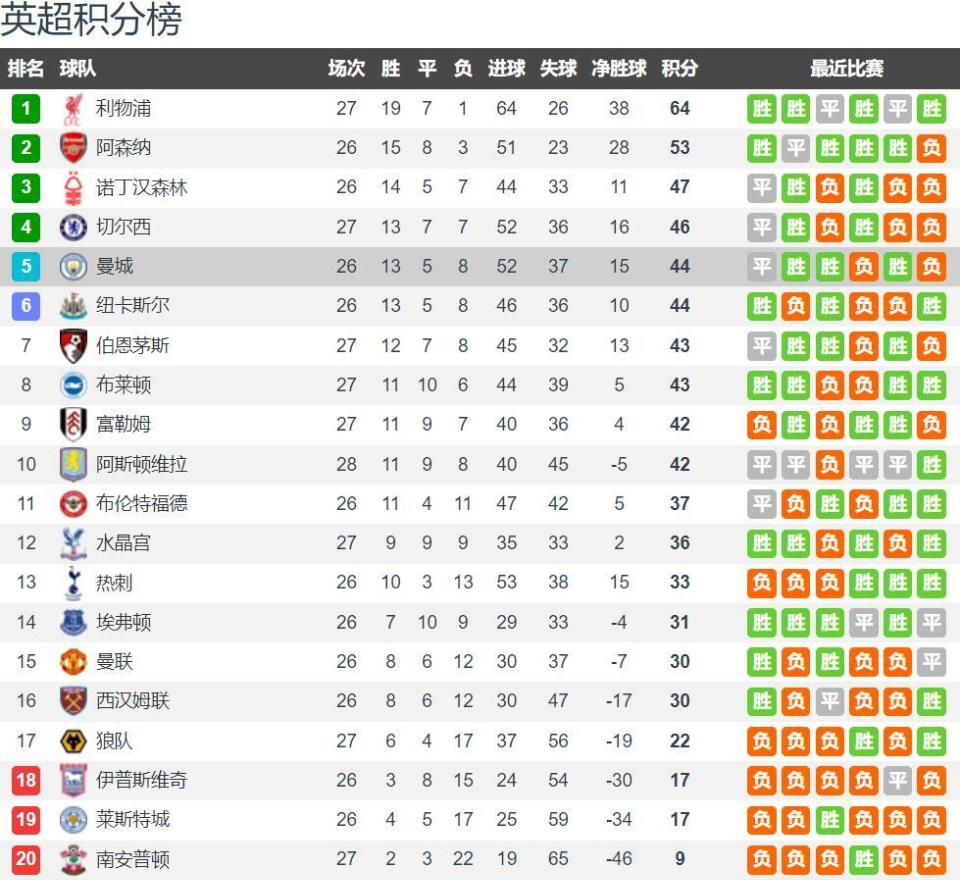Click the Liverpool club crest icon
The image size is (960, 880).
[73, 109]
